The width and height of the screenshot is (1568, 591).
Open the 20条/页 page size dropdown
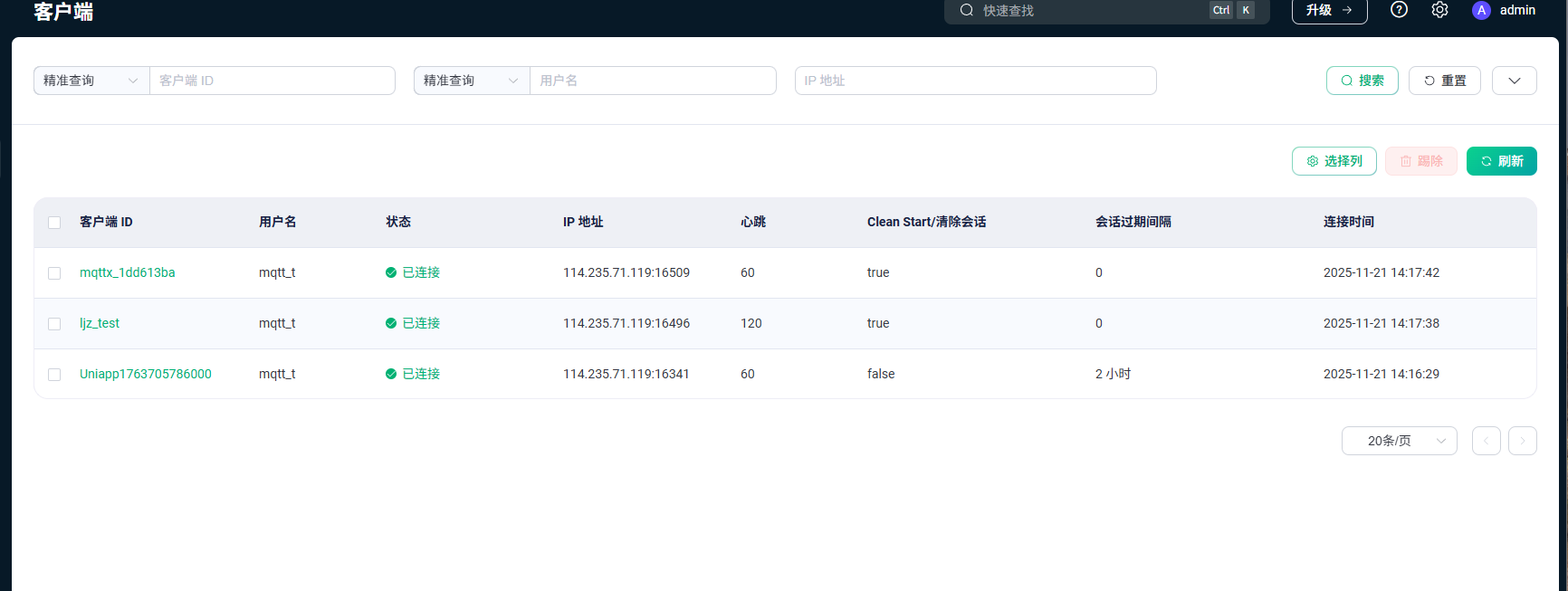1399,441
